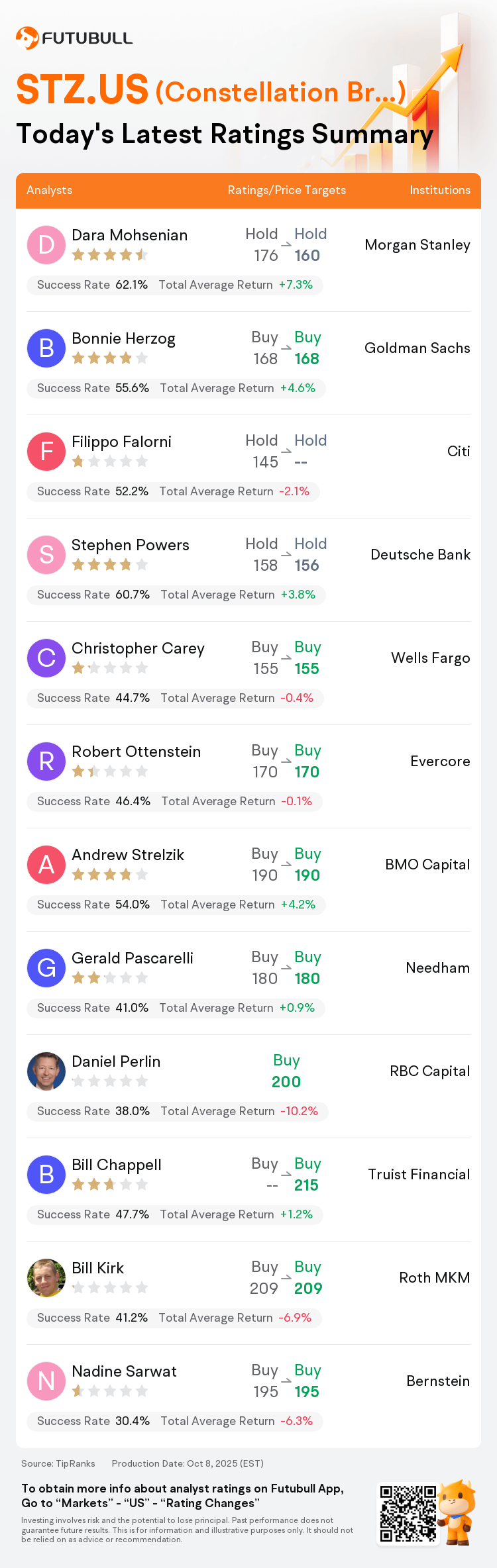Select the Ratings/Price Targets column header
Screen dimensions: 497x1568
286,190
